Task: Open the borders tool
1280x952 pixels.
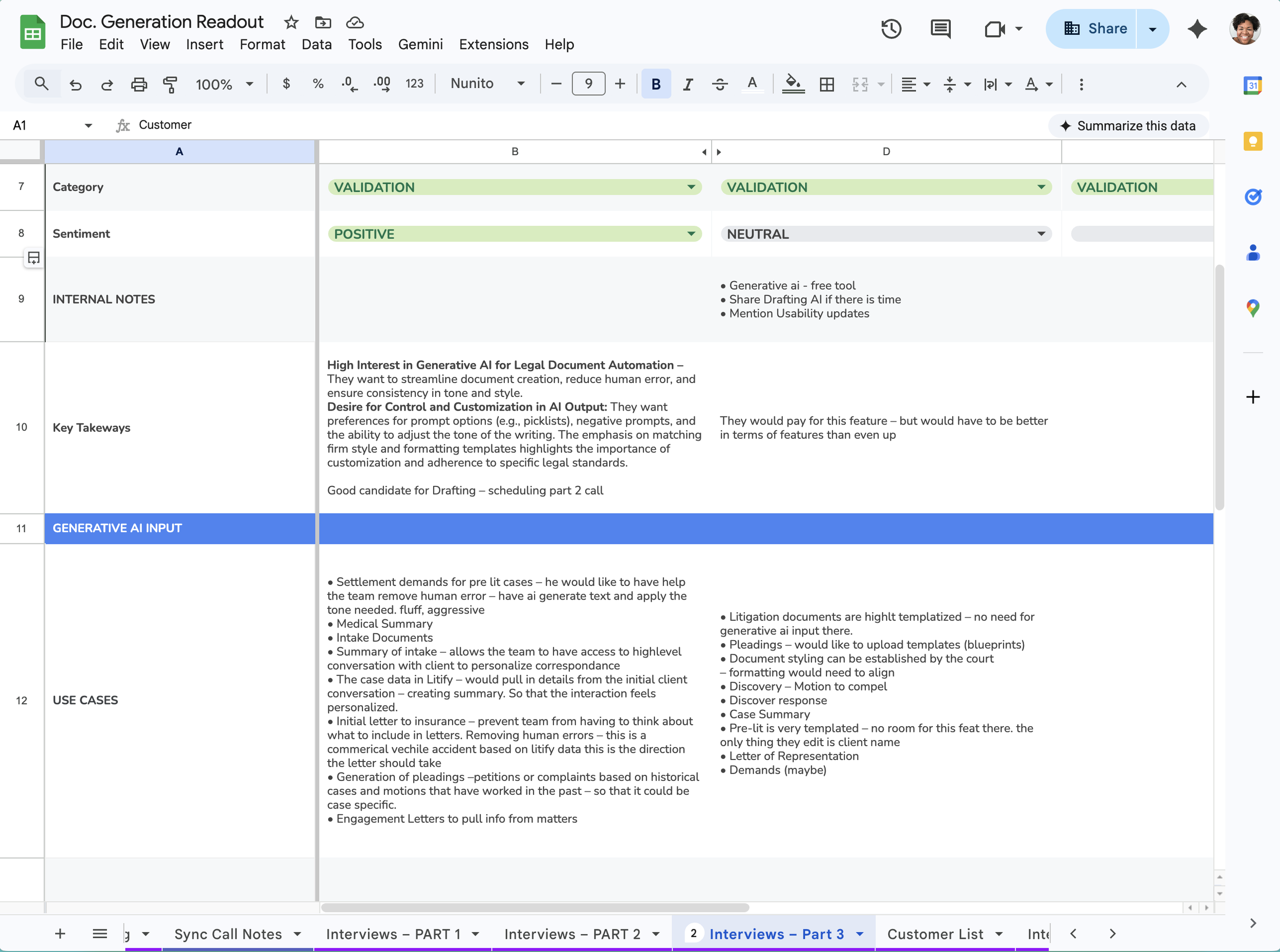Action: (x=827, y=84)
